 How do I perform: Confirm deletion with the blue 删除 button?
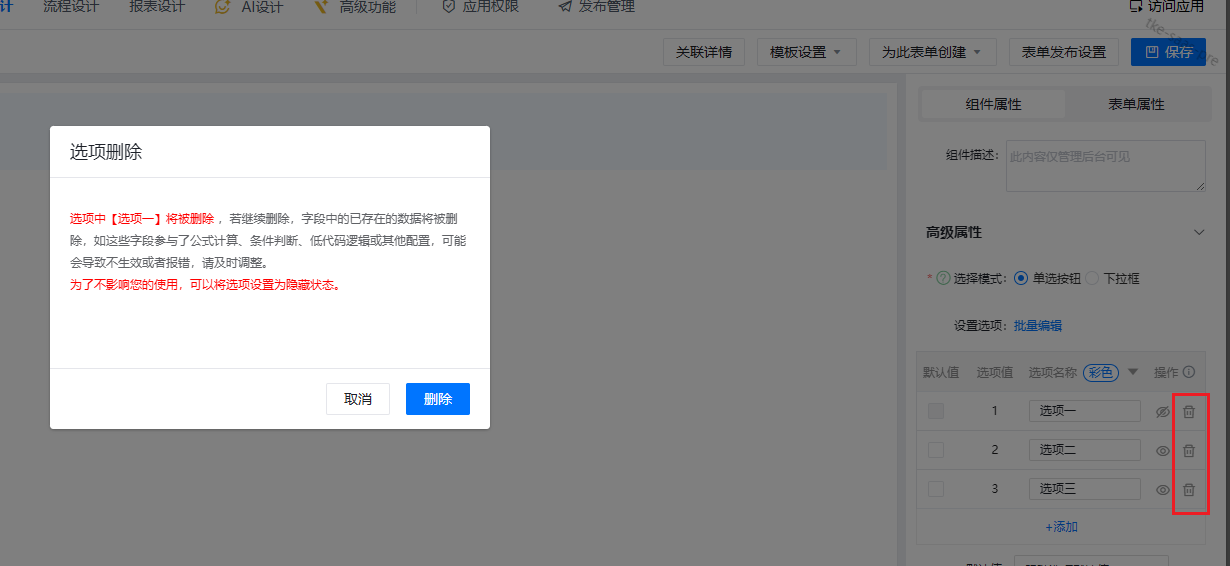[437, 399]
